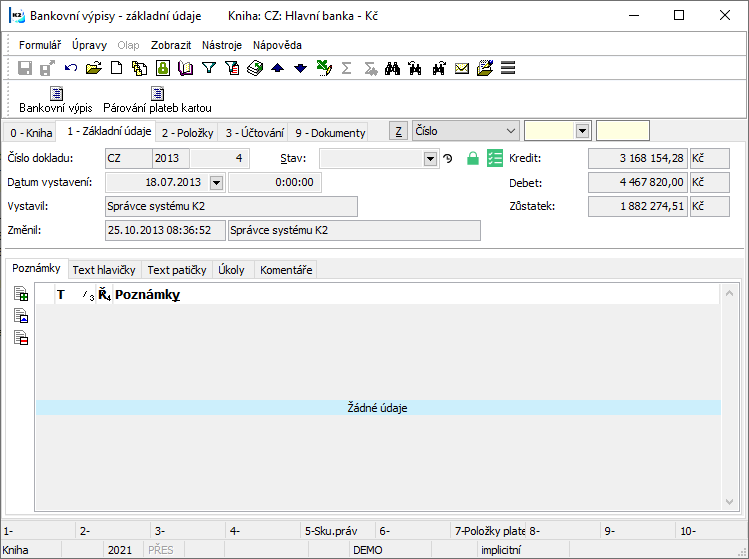Image resolution: width=749 pixels, height=559 pixels.
Task: Switch to the 2 - Položky tab
Action: 187,132
